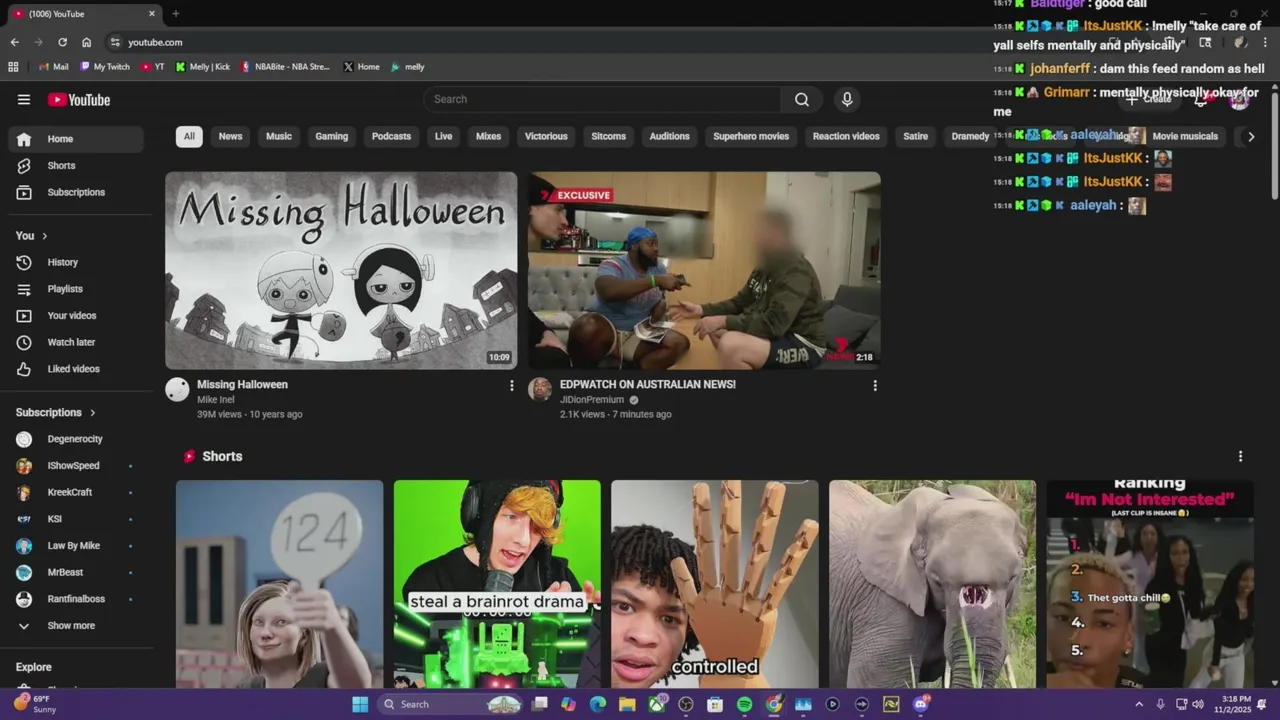Show hidden system tray icons
The height and width of the screenshot is (720, 1280).
tap(1139, 704)
